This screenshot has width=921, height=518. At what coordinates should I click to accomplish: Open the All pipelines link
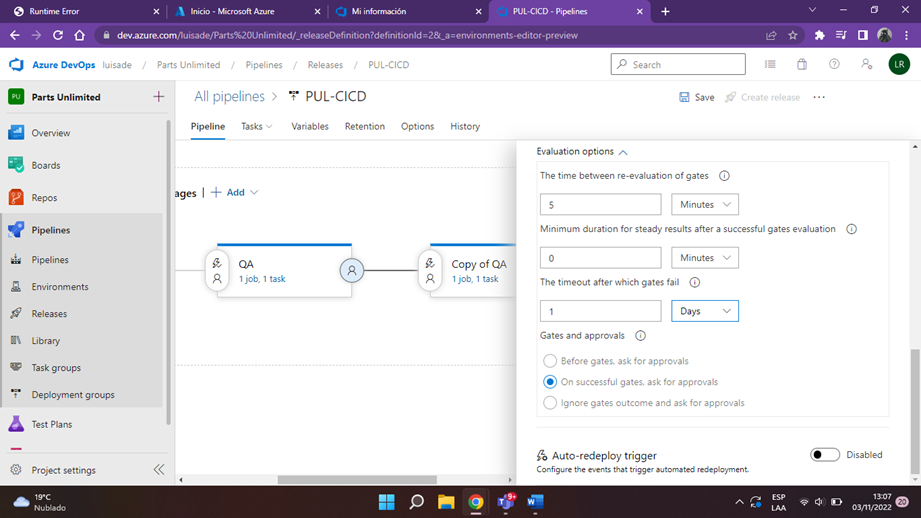coord(230,96)
